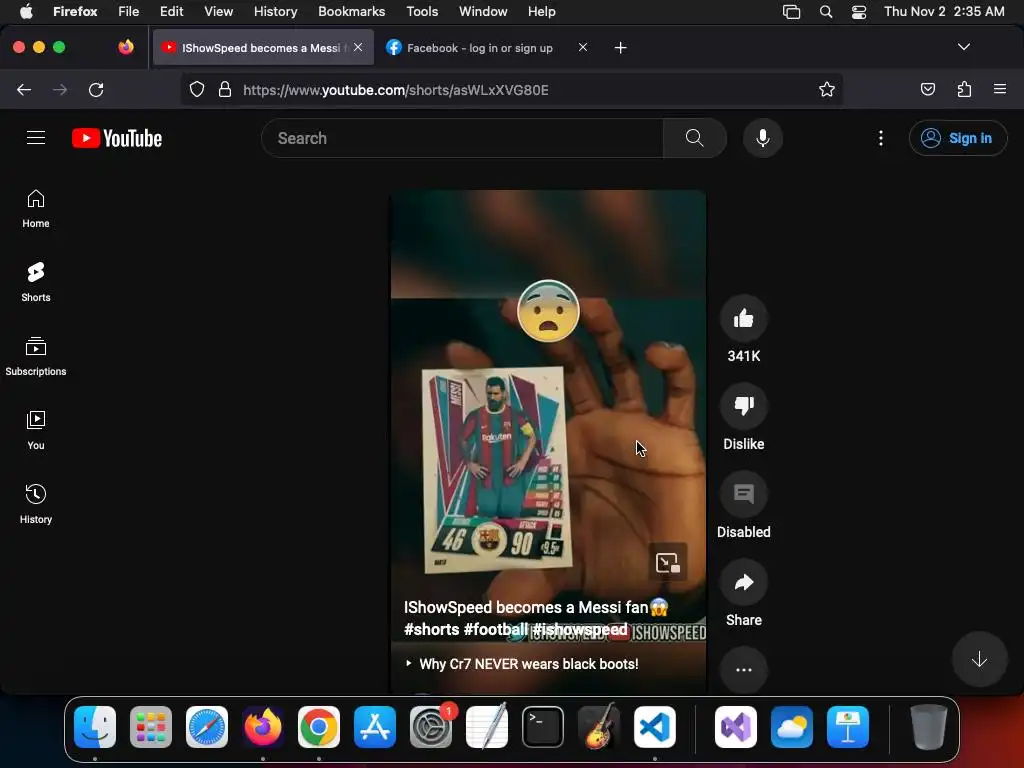This screenshot has width=1024, height=768.
Task: Open the Firefox View pinned button
Action: (x=126, y=47)
